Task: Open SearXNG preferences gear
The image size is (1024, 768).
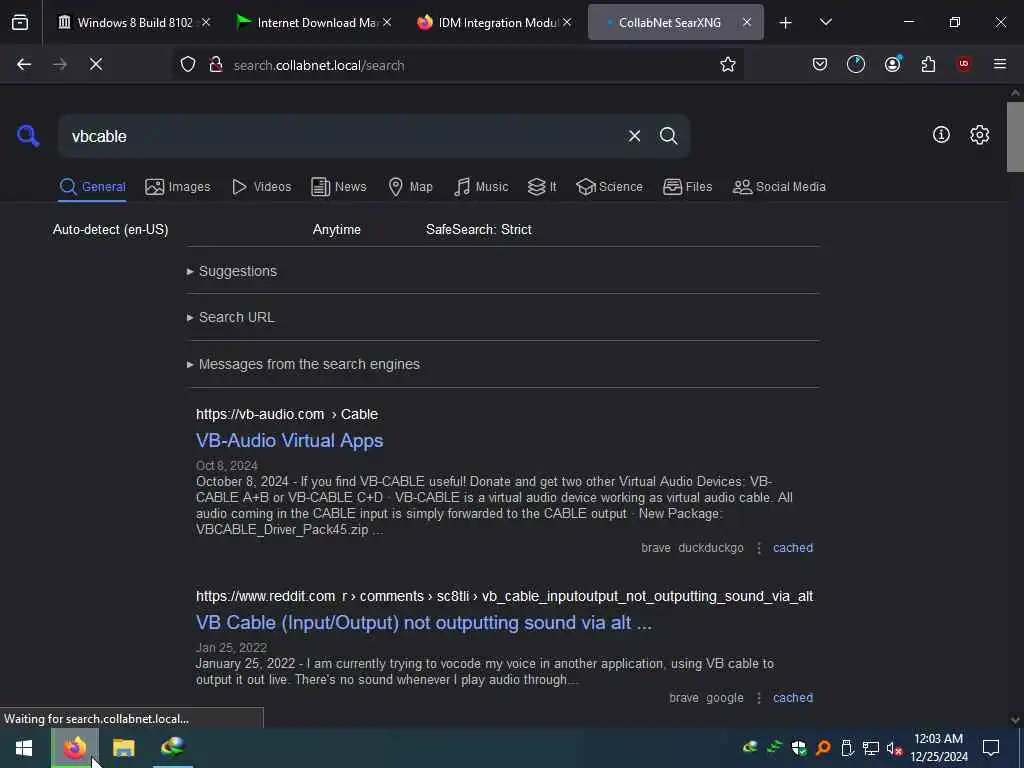Action: click(979, 135)
